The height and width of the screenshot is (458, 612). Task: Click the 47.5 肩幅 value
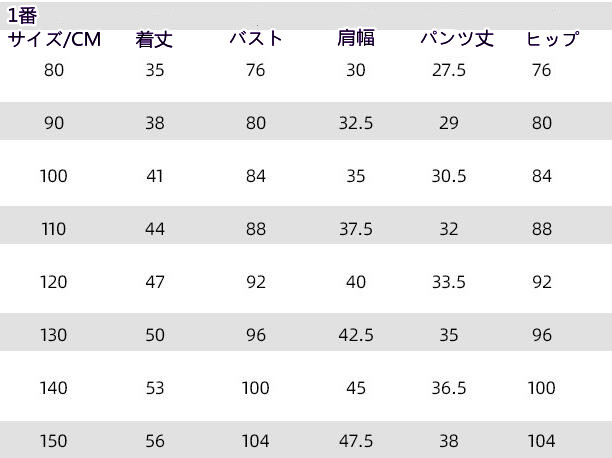[x=356, y=441]
